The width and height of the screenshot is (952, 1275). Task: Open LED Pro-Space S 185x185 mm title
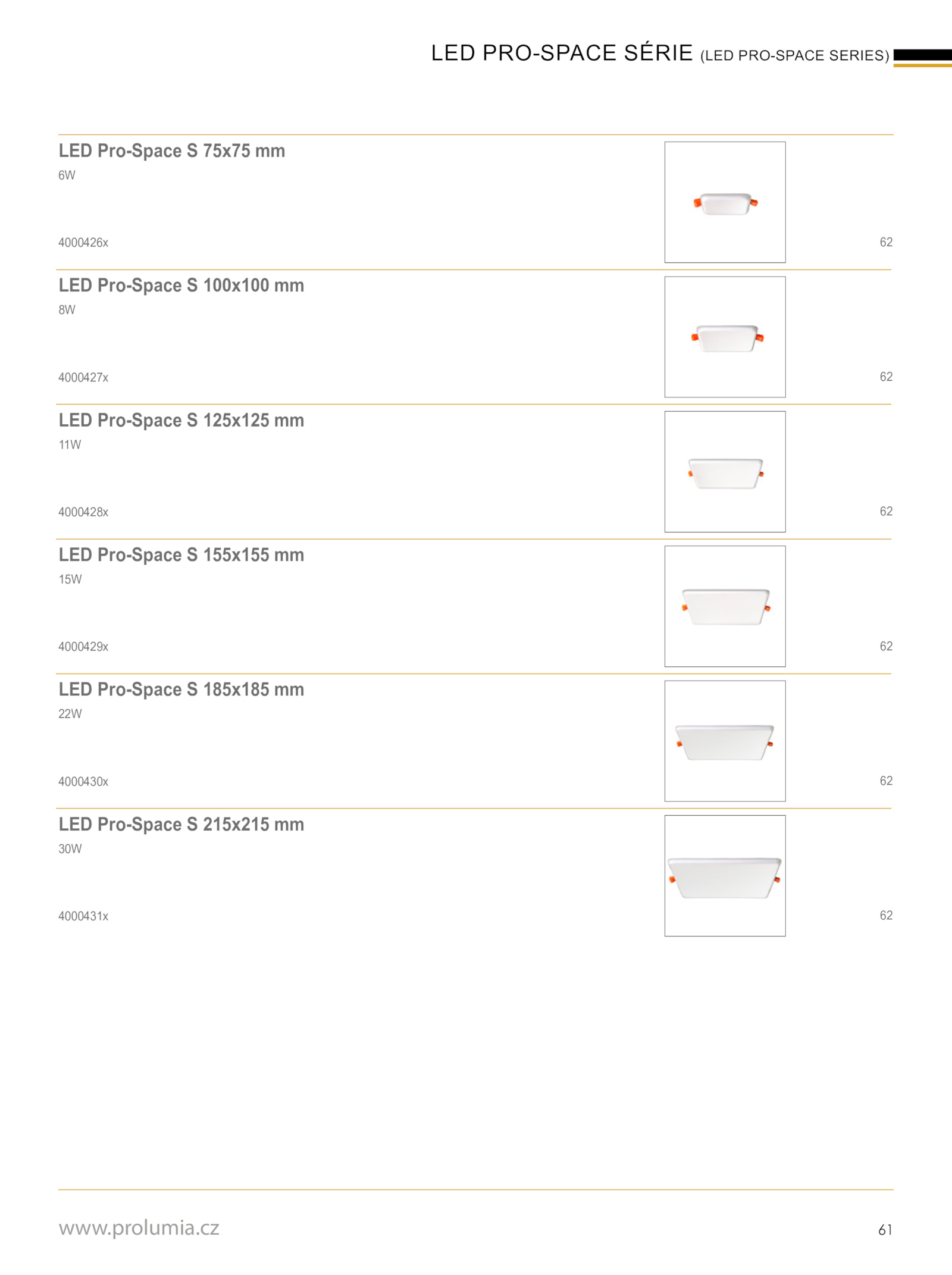click(x=181, y=690)
